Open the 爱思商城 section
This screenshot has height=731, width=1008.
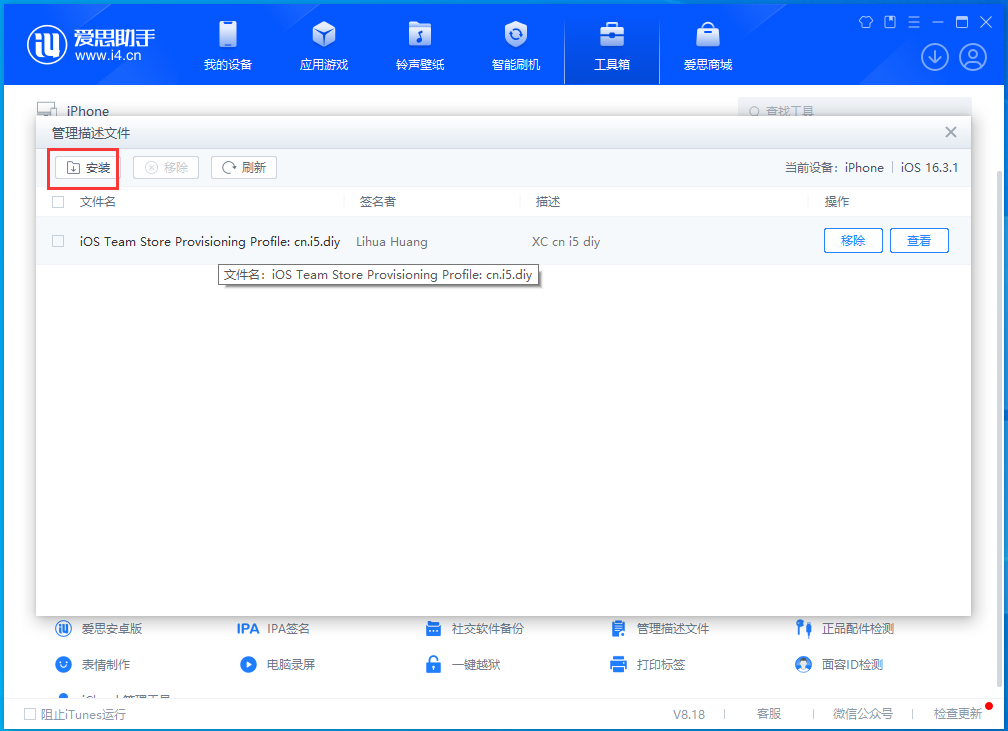[707, 45]
